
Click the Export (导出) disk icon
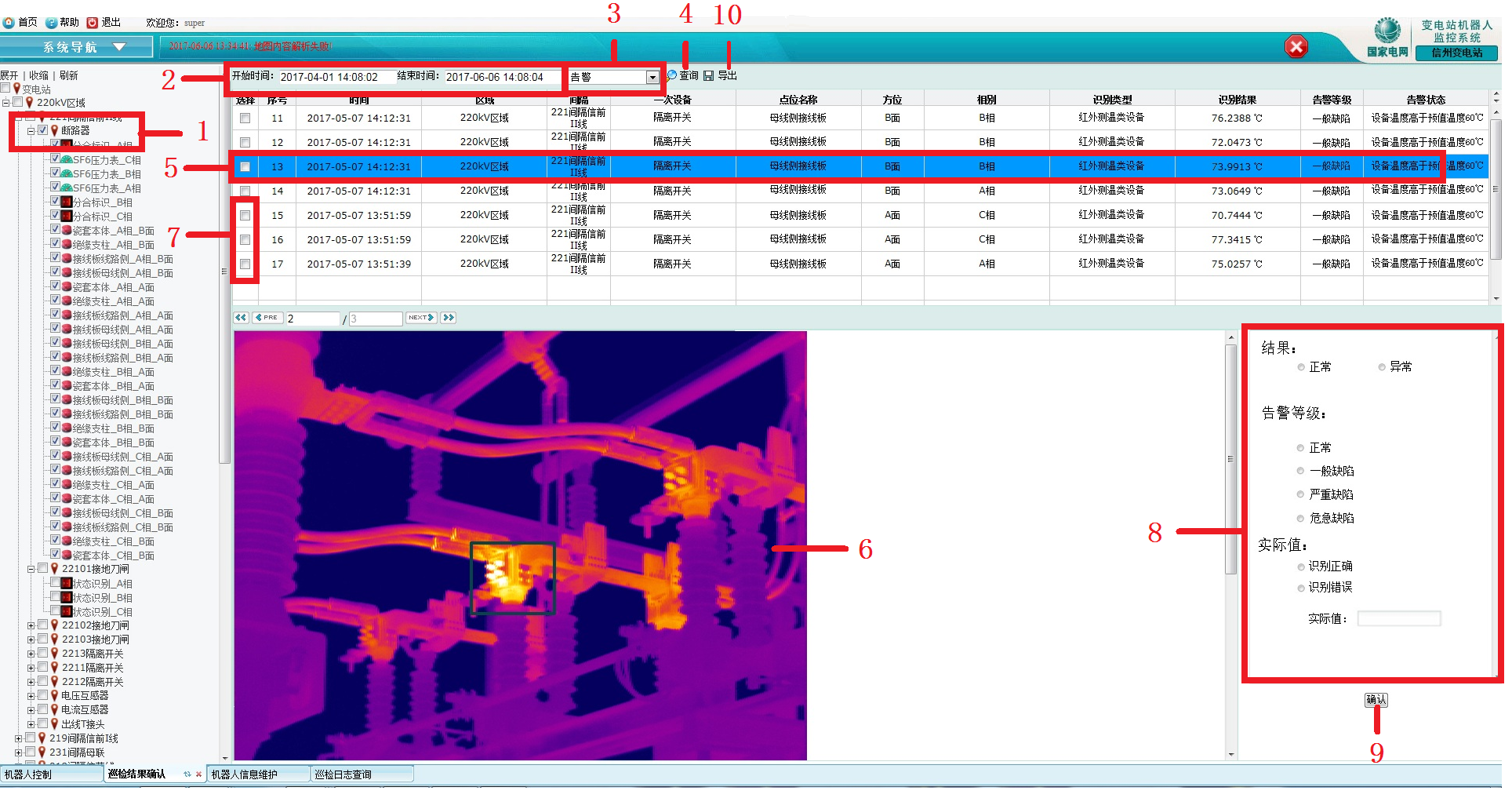point(709,75)
